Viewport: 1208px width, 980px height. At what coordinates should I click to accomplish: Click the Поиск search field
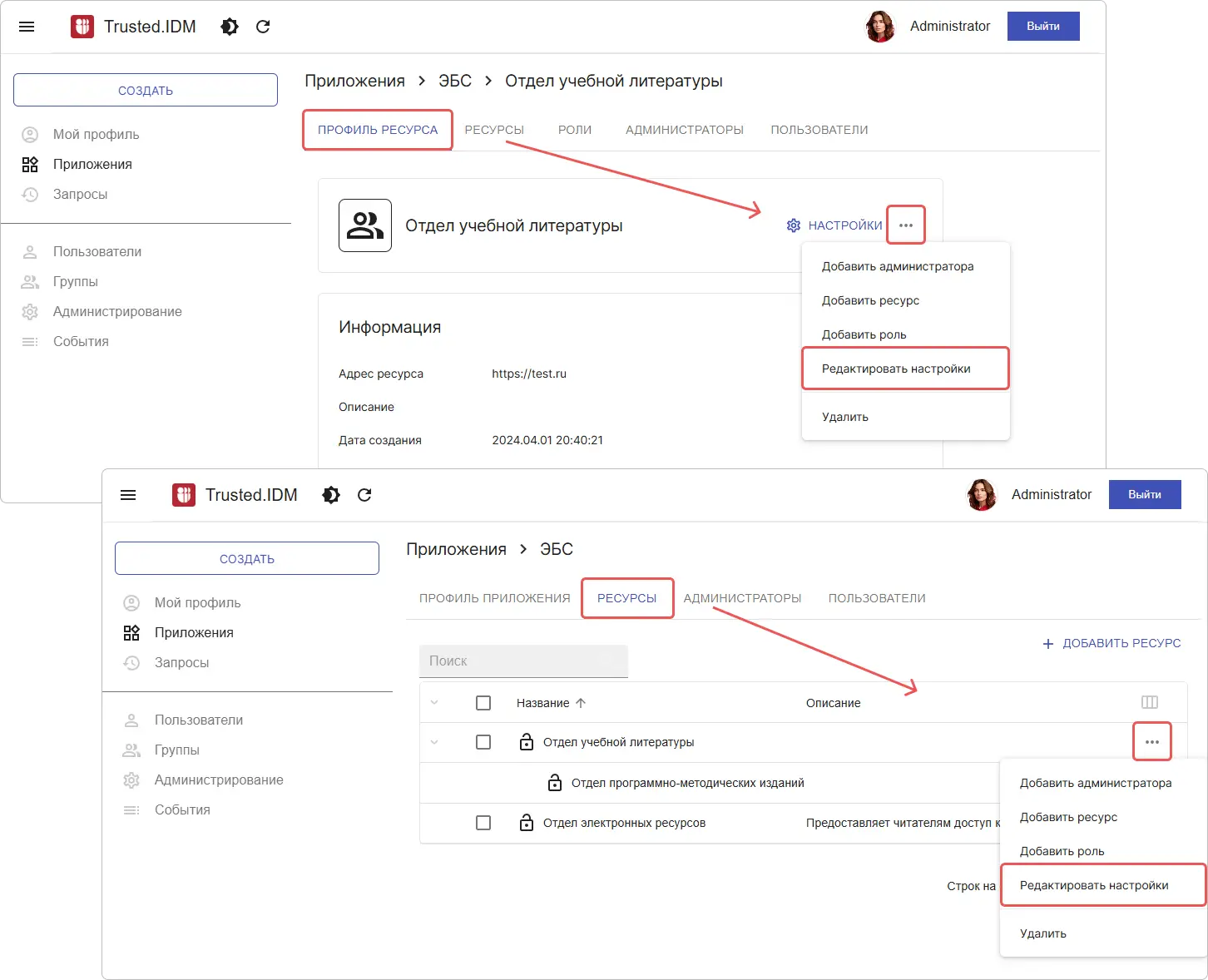coord(523,661)
